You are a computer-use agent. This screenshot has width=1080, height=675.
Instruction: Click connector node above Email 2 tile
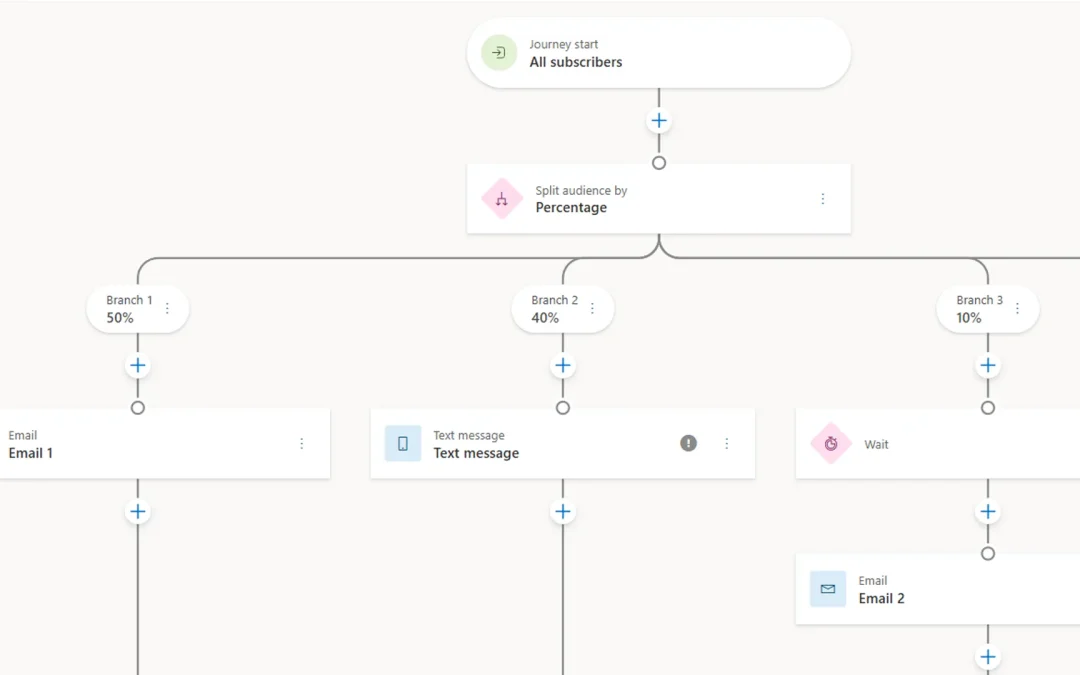coord(988,553)
